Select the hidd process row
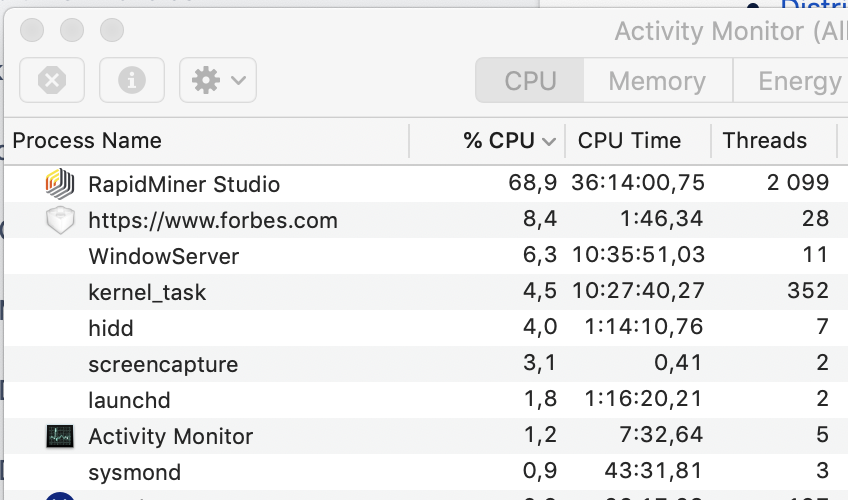 pos(426,328)
